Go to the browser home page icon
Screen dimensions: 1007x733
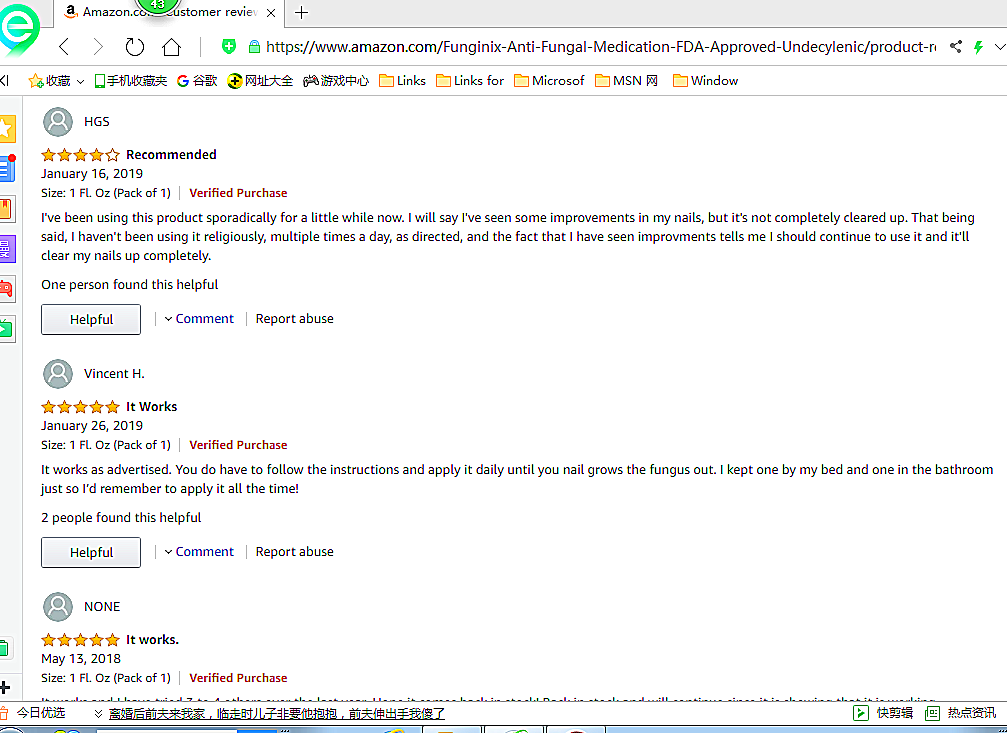click(171, 47)
